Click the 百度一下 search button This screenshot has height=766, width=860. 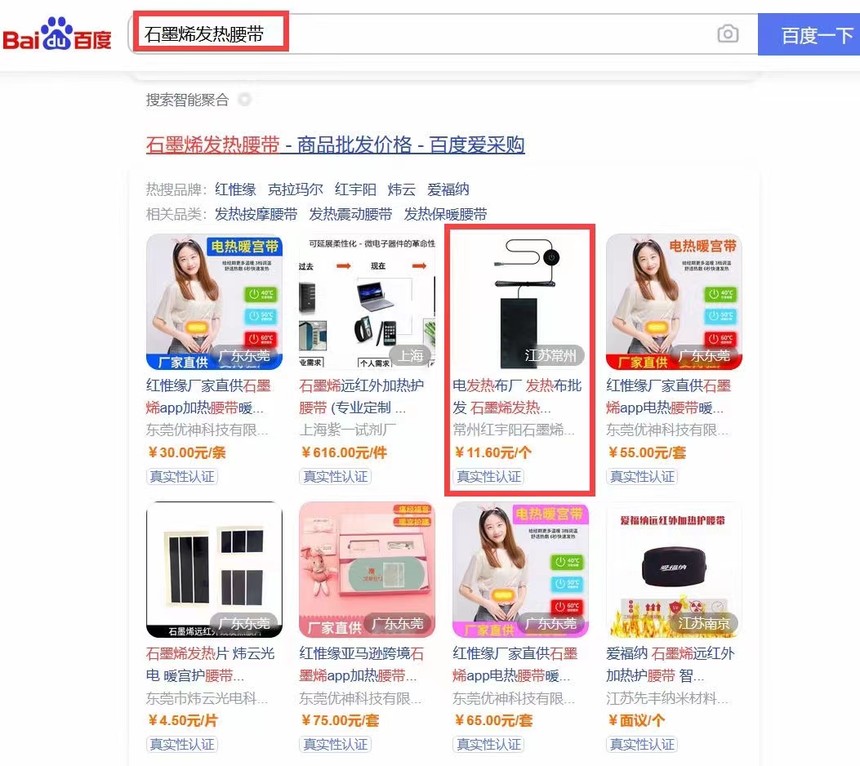[809, 35]
